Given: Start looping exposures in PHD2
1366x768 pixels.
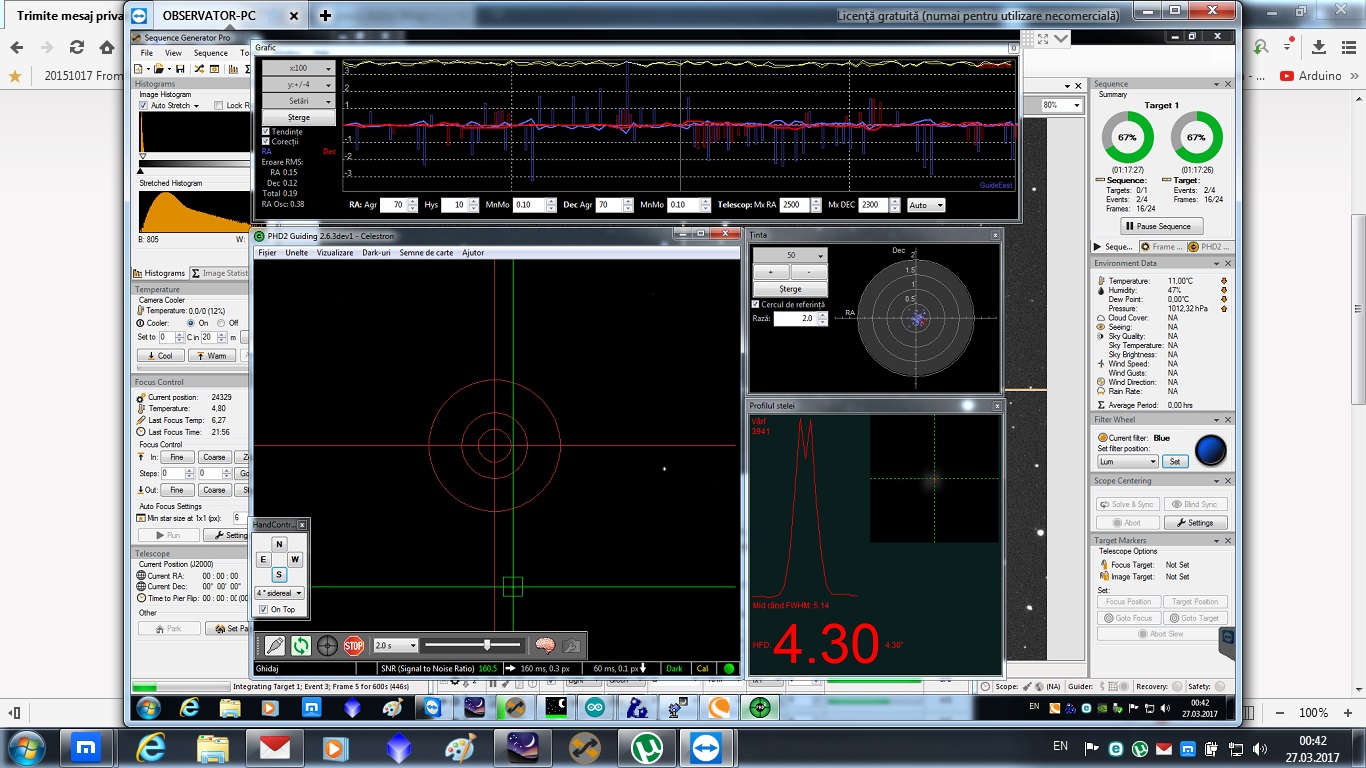Looking at the screenshot, I should click(301, 645).
